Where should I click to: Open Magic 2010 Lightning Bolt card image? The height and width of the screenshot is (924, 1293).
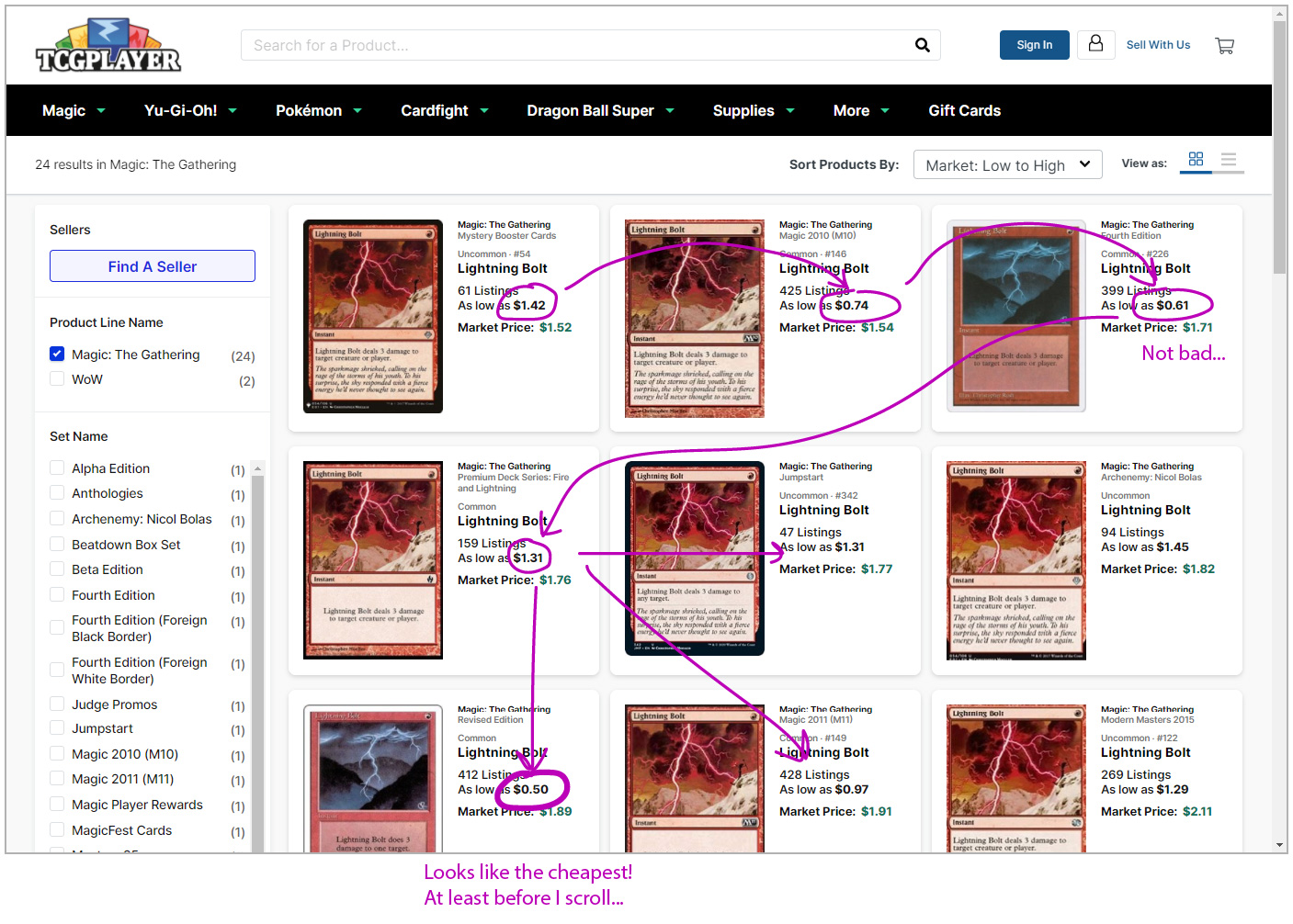(x=695, y=319)
